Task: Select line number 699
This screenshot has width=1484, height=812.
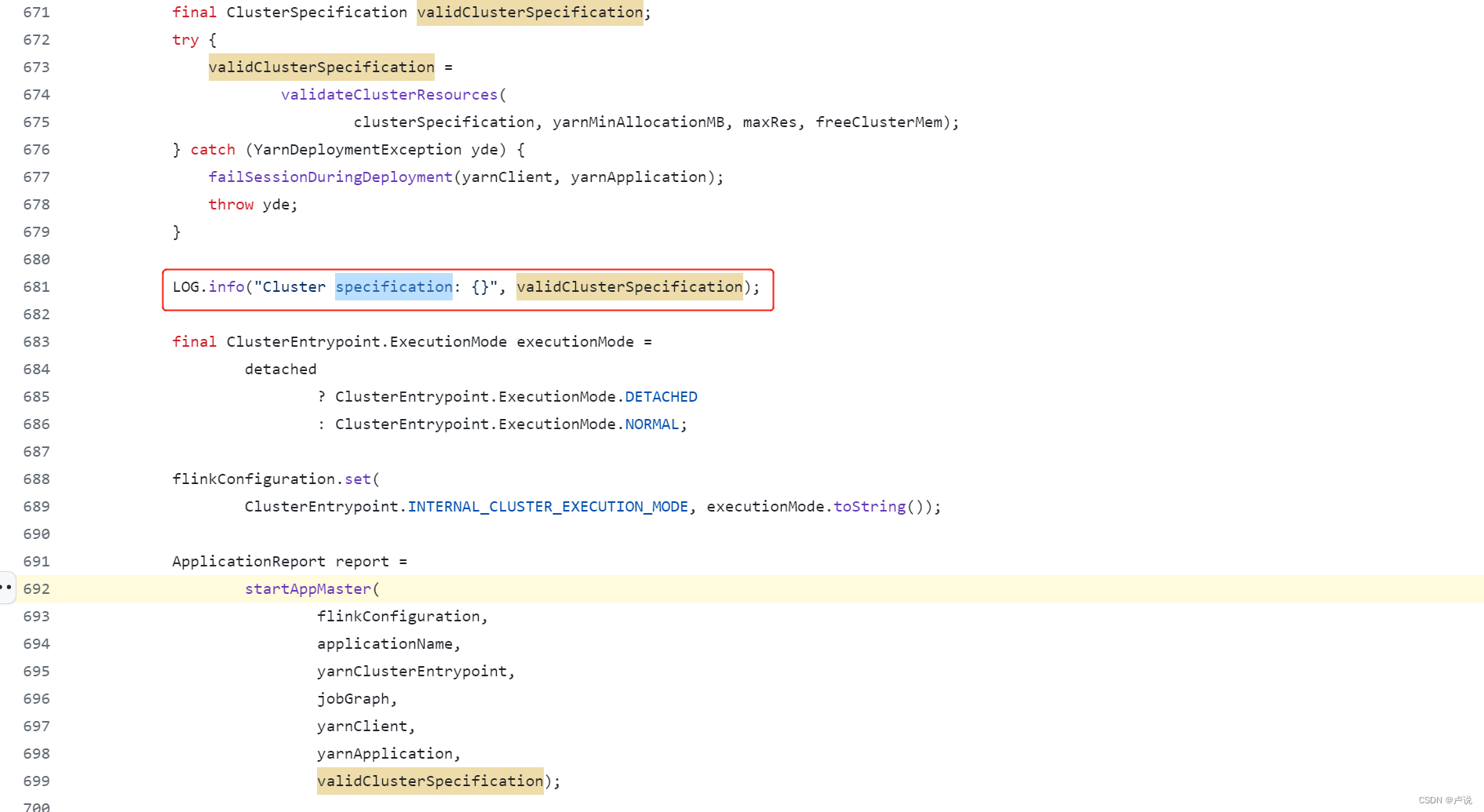Action: [x=36, y=781]
